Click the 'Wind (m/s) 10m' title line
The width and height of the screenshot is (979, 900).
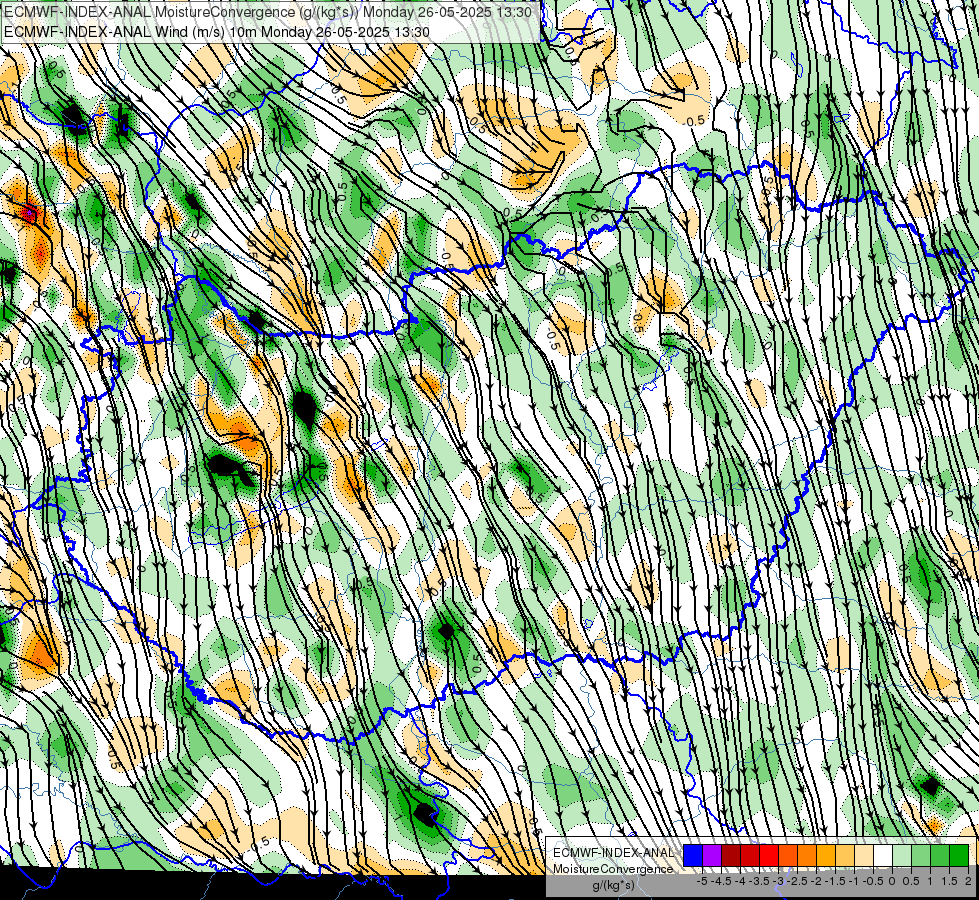tap(217, 32)
